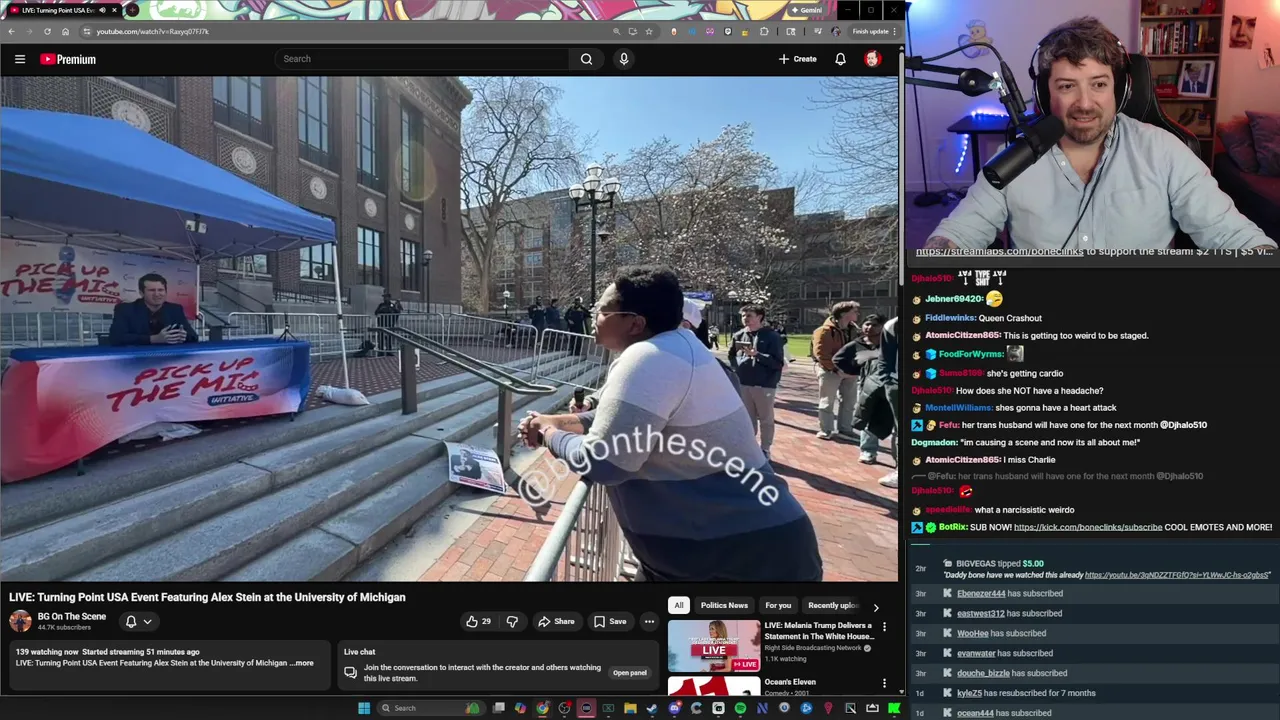
Task: Select the Recently uploaded filter chip
Action: [x=833, y=605]
